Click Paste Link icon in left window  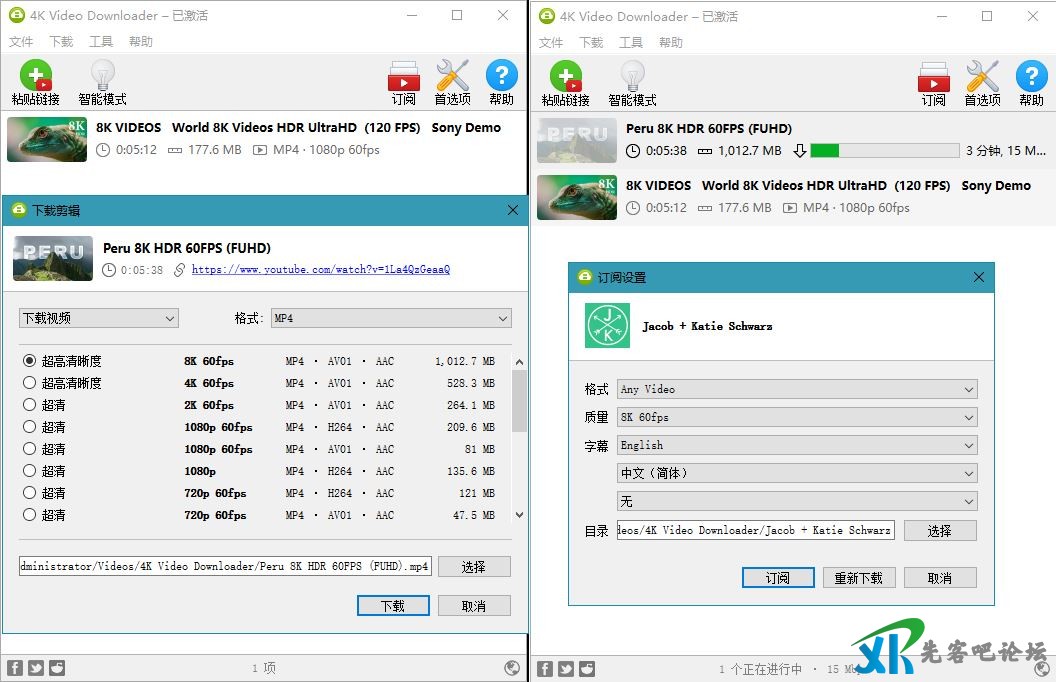[x=35, y=77]
